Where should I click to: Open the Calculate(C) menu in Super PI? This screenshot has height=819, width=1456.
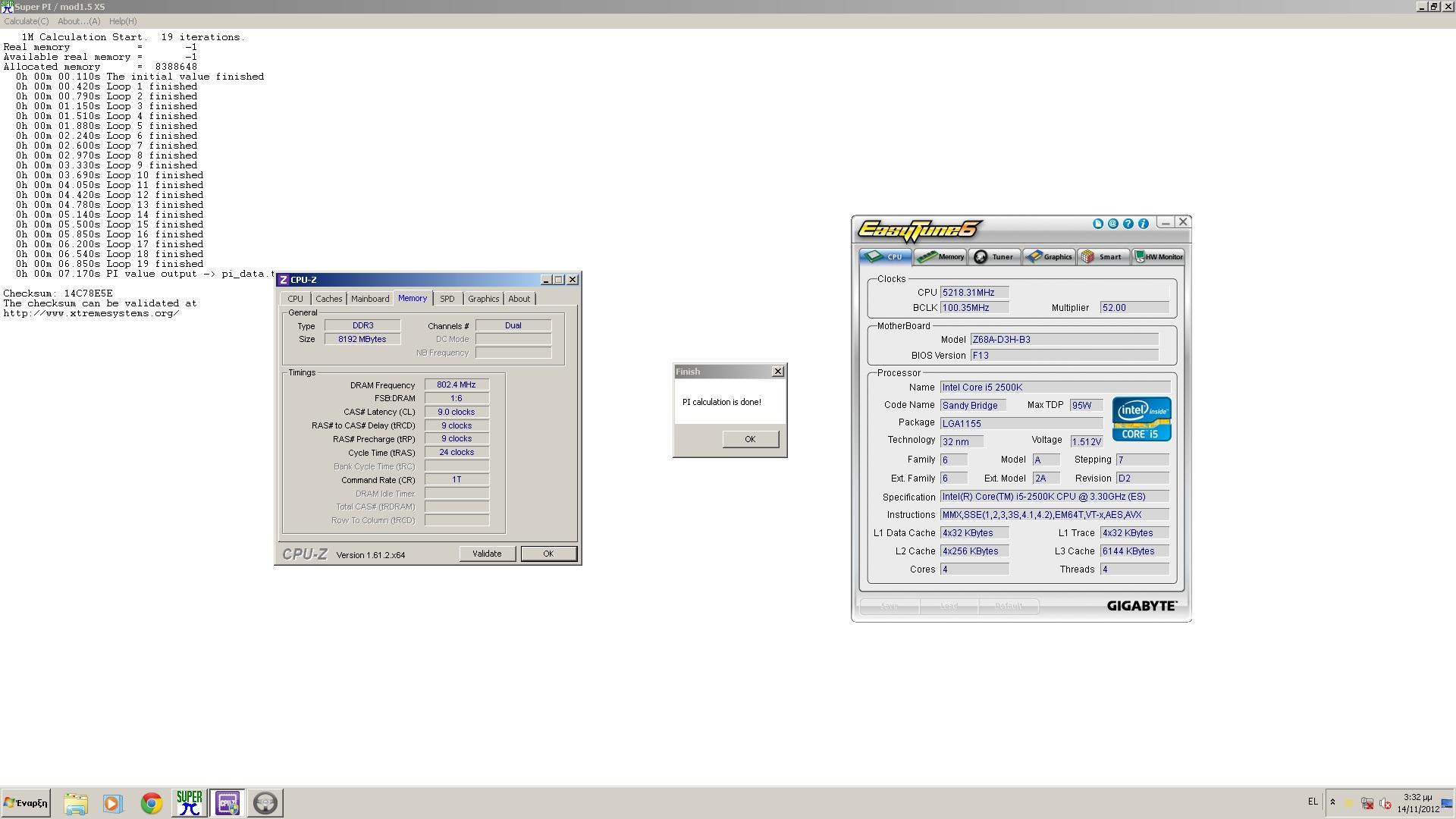[27, 21]
